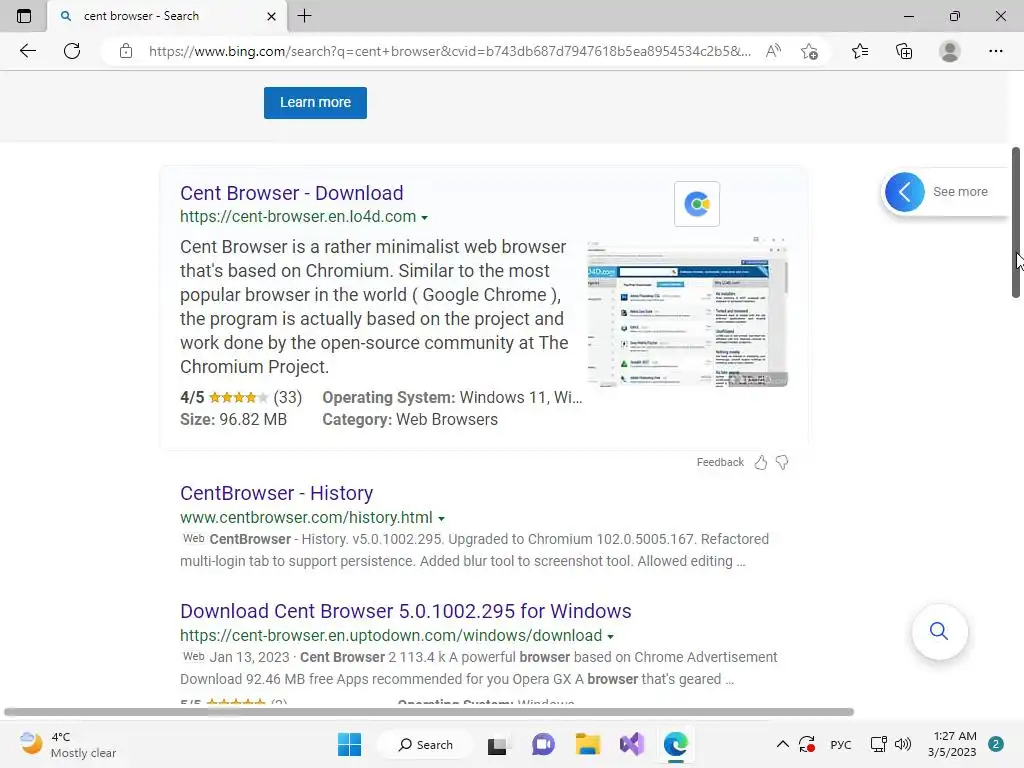Expand the uptodown.com URL dropdown arrow
1024x768 pixels.
click(611, 637)
